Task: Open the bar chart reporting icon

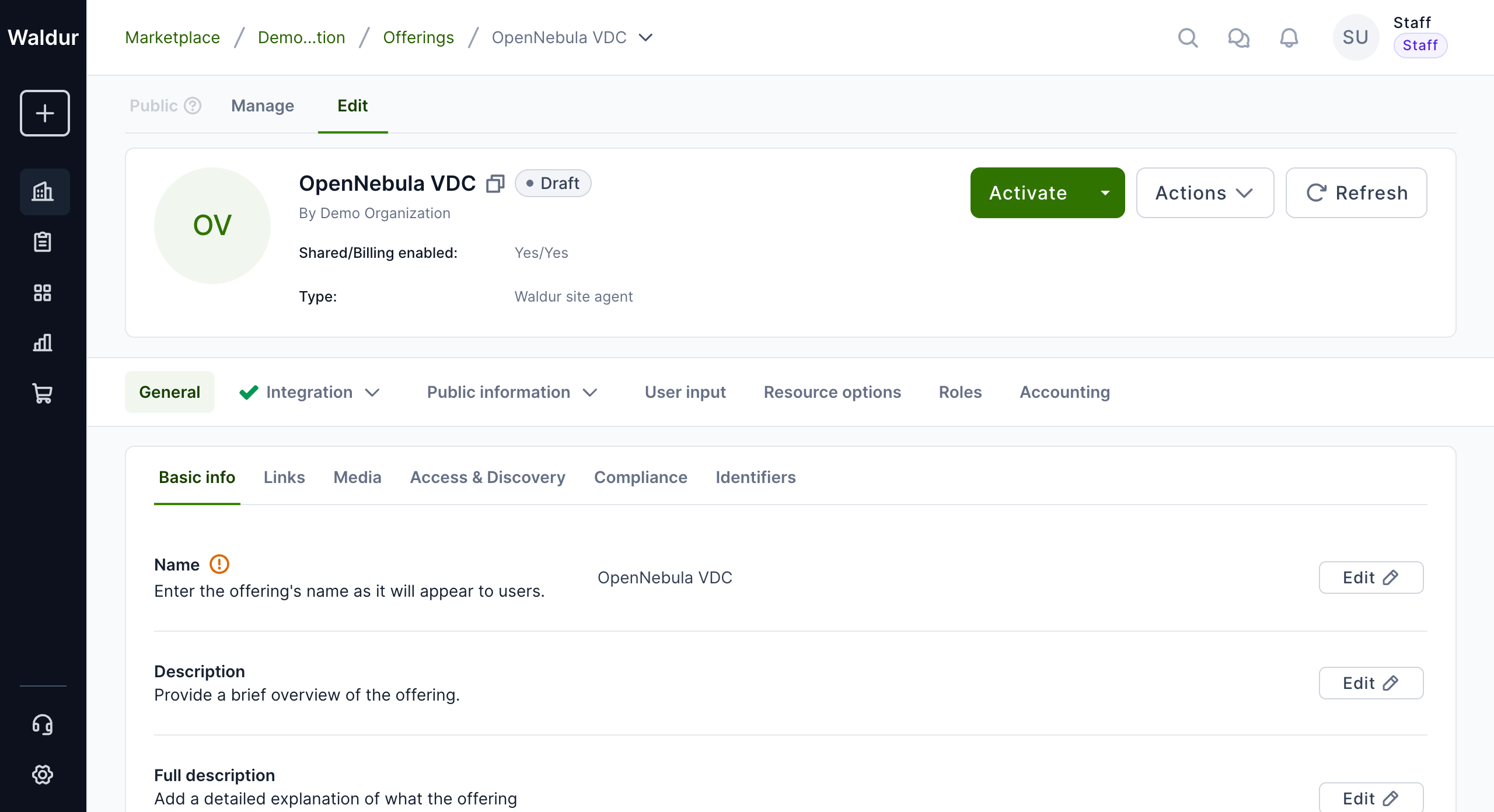Action: [x=43, y=342]
